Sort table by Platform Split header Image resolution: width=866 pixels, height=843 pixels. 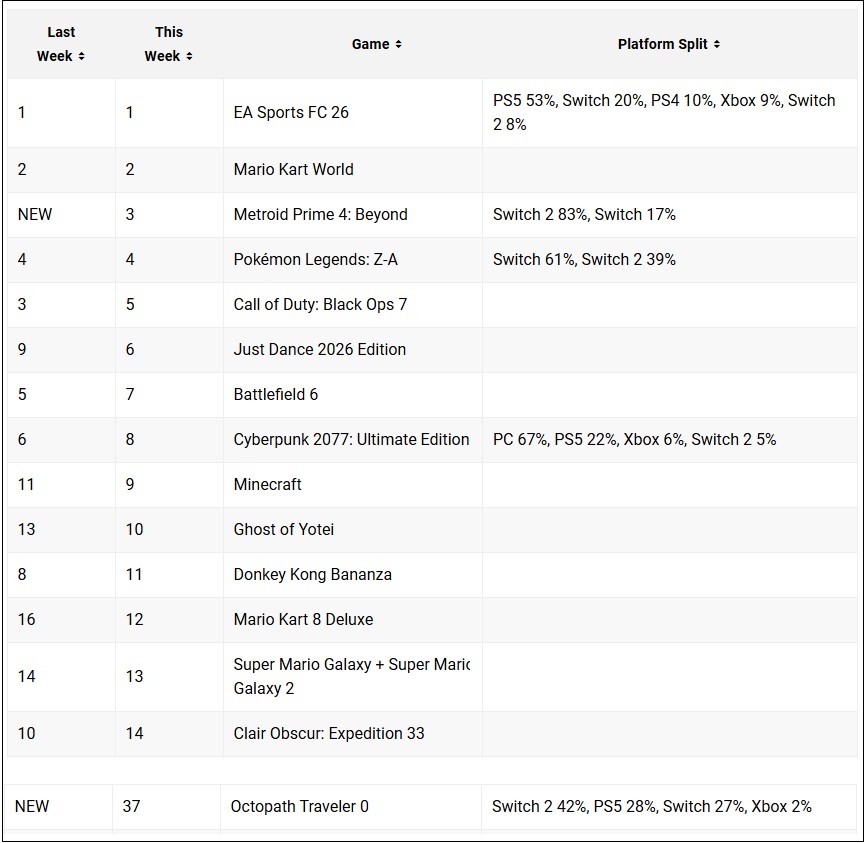pyautogui.click(x=662, y=44)
